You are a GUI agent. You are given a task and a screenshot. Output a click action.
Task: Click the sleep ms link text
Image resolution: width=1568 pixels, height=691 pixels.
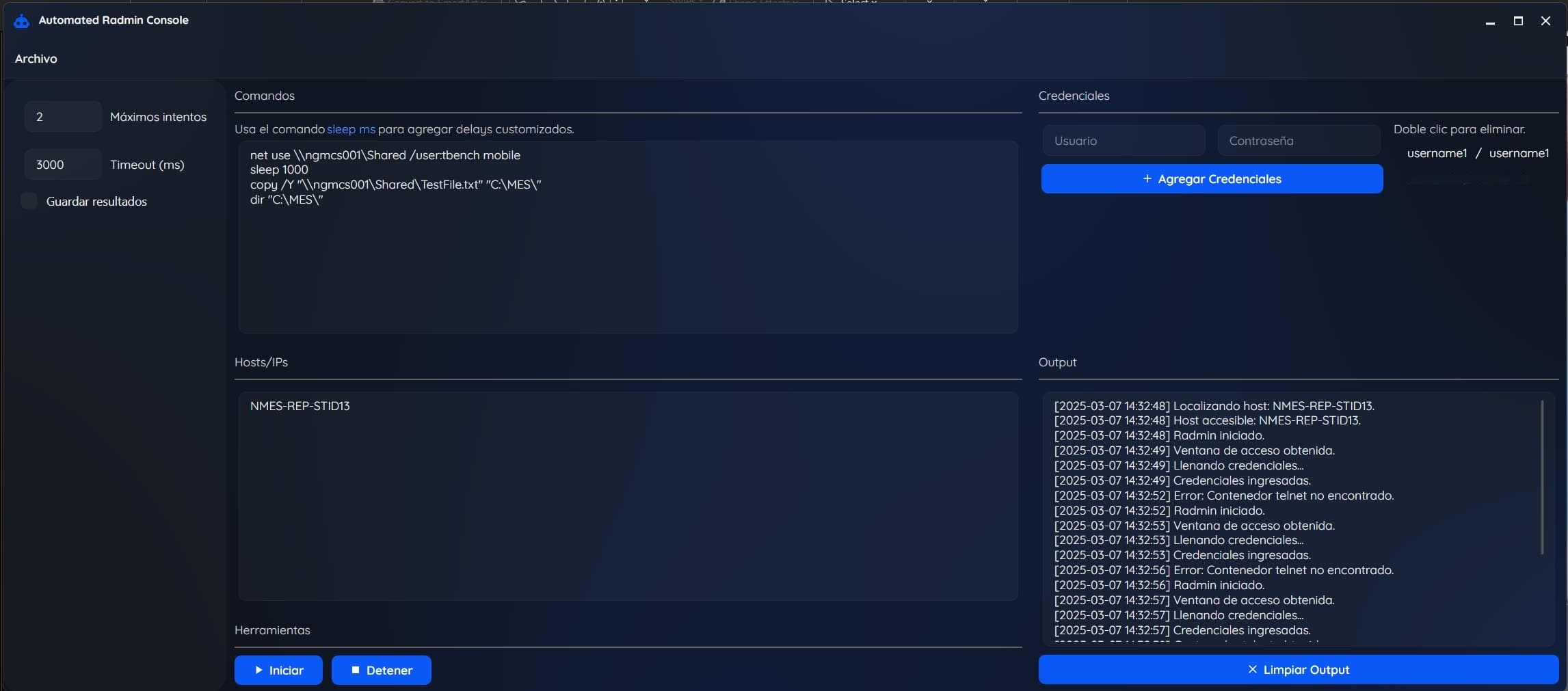(x=351, y=129)
